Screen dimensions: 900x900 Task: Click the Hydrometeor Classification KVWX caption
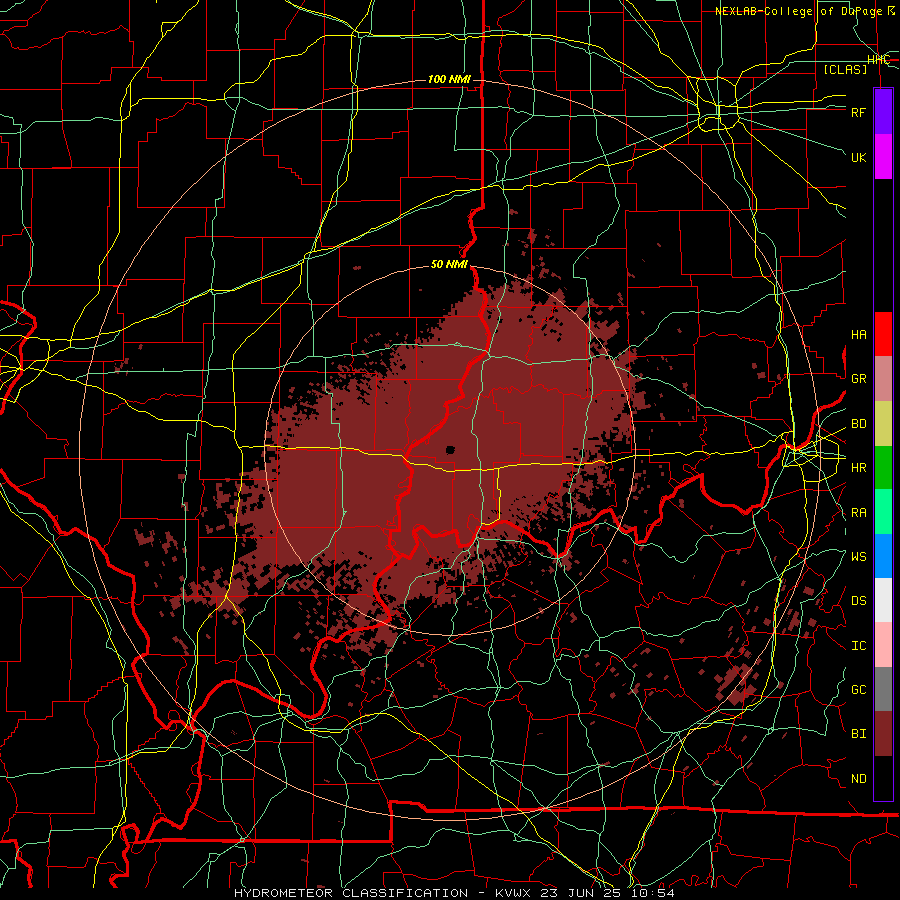(454, 893)
